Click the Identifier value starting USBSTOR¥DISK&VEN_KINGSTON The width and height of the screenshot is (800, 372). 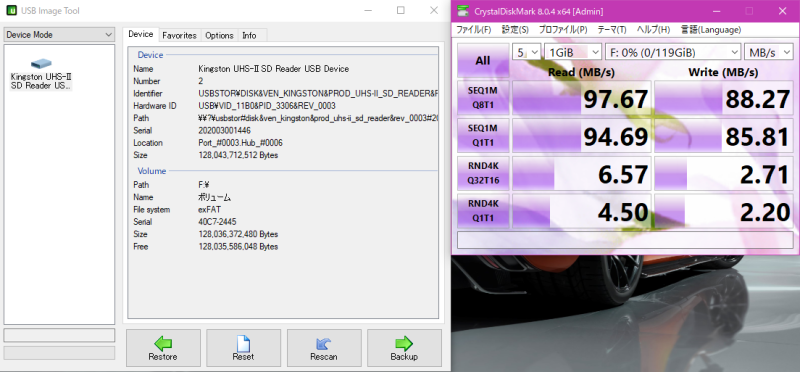[x=318, y=93]
